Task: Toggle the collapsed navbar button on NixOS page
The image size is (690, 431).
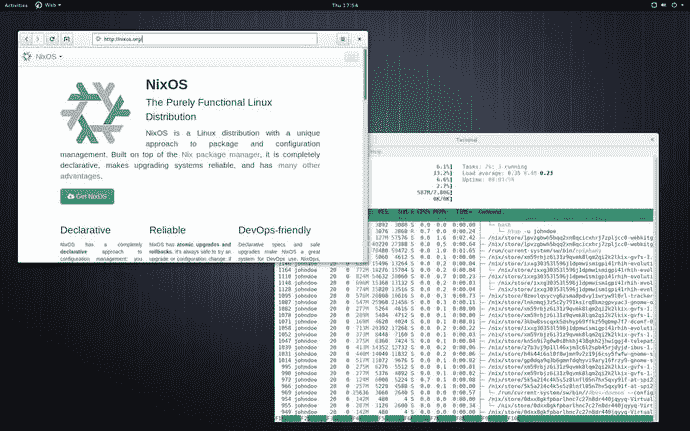Action: pyautogui.click(x=351, y=57)
